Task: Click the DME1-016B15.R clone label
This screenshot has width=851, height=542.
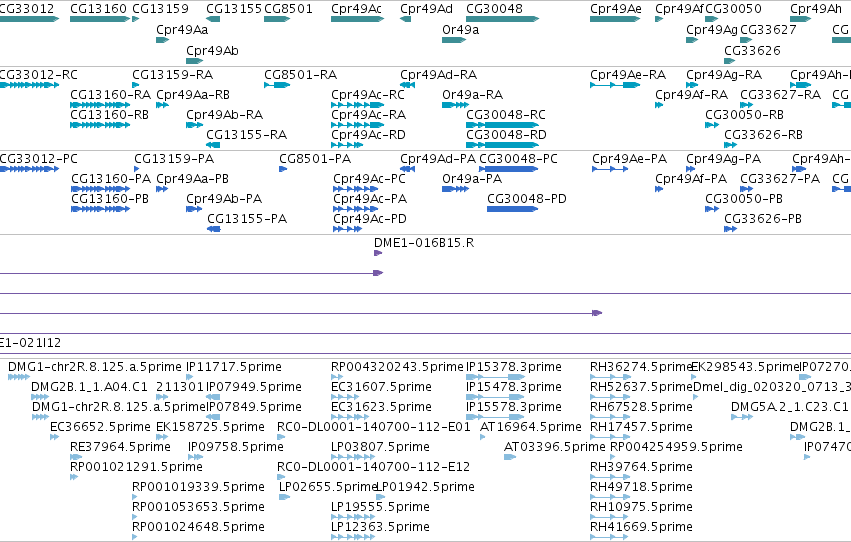Action: tap(424, 243)
